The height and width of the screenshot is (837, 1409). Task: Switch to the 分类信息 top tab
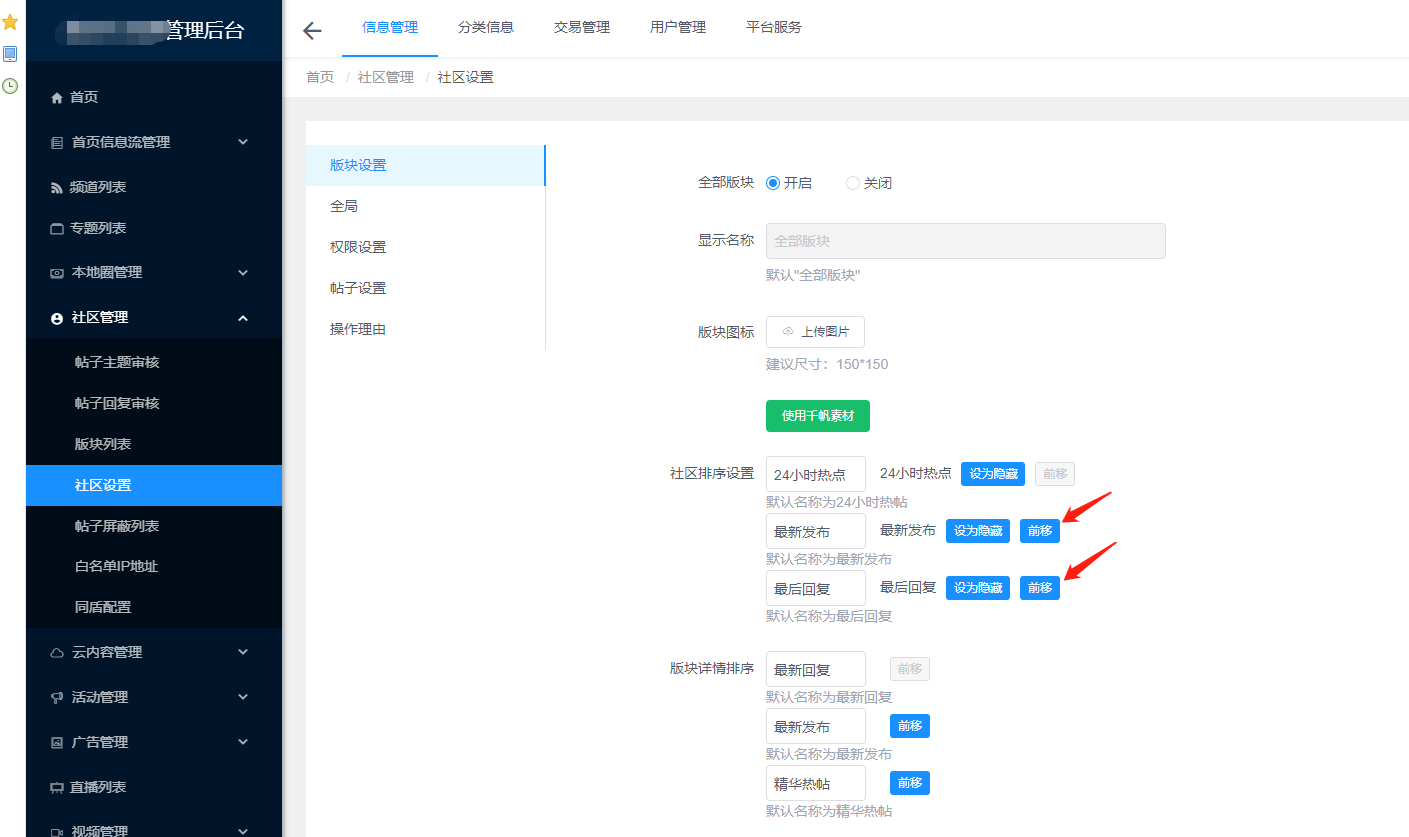[486, 28]
